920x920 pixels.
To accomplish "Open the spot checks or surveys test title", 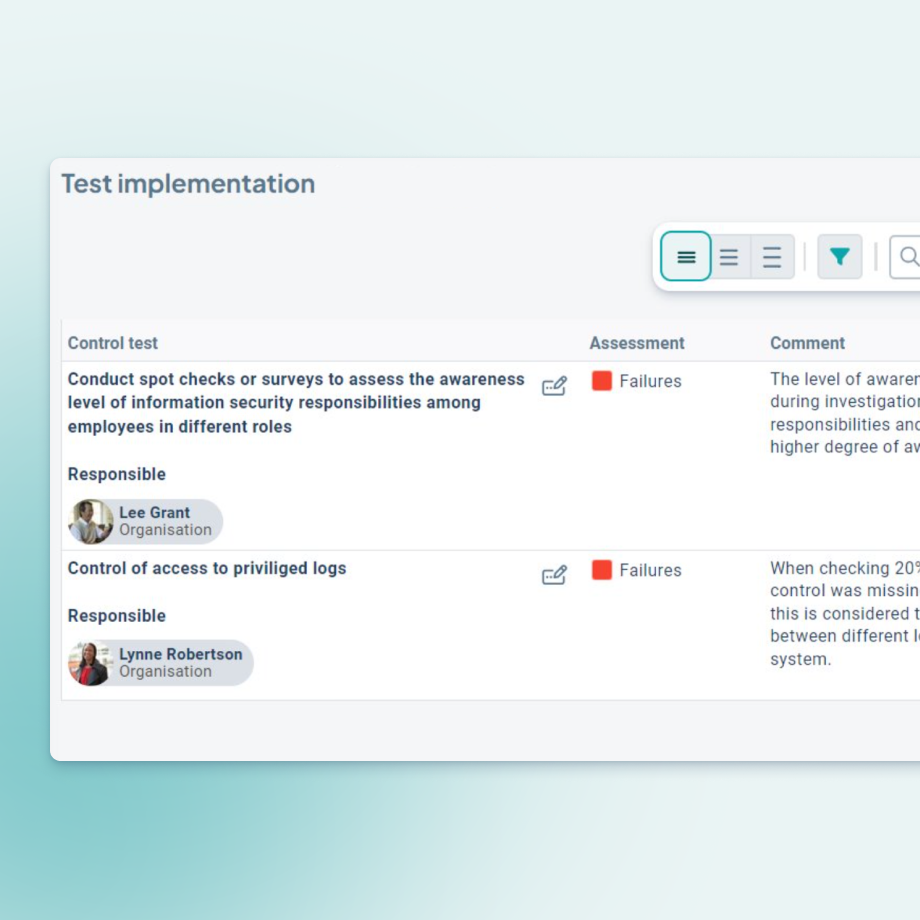I will [x=296, y=402].
